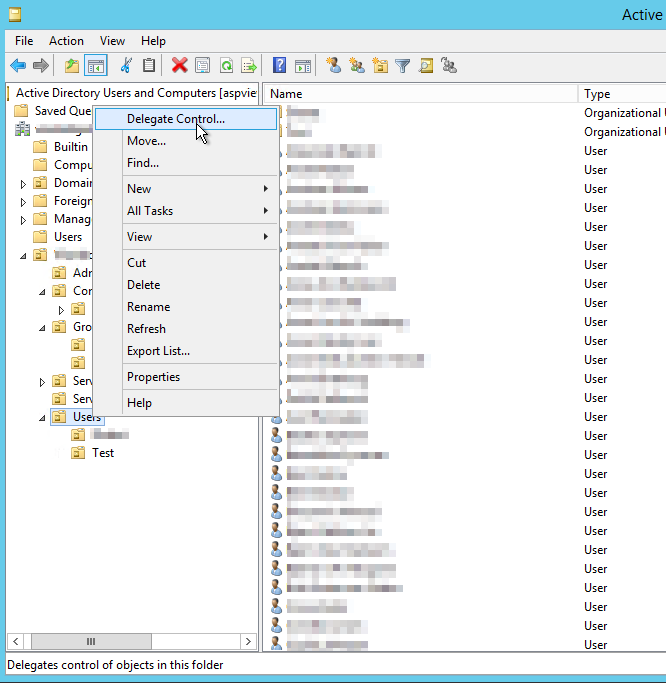Screen dimensions: 666x683
Task: Open Help via the blue question mark icon
Action: (279, 66)
